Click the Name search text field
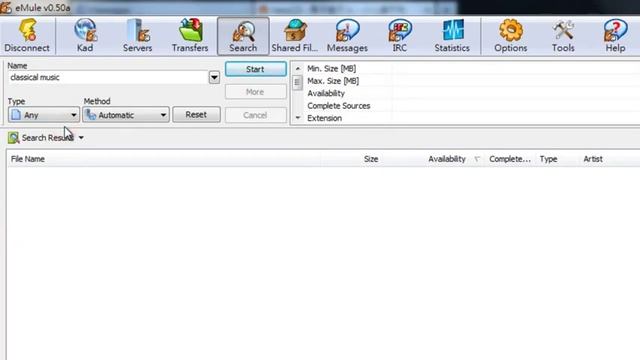Screen dimensions: 640x360 (109, 77)
